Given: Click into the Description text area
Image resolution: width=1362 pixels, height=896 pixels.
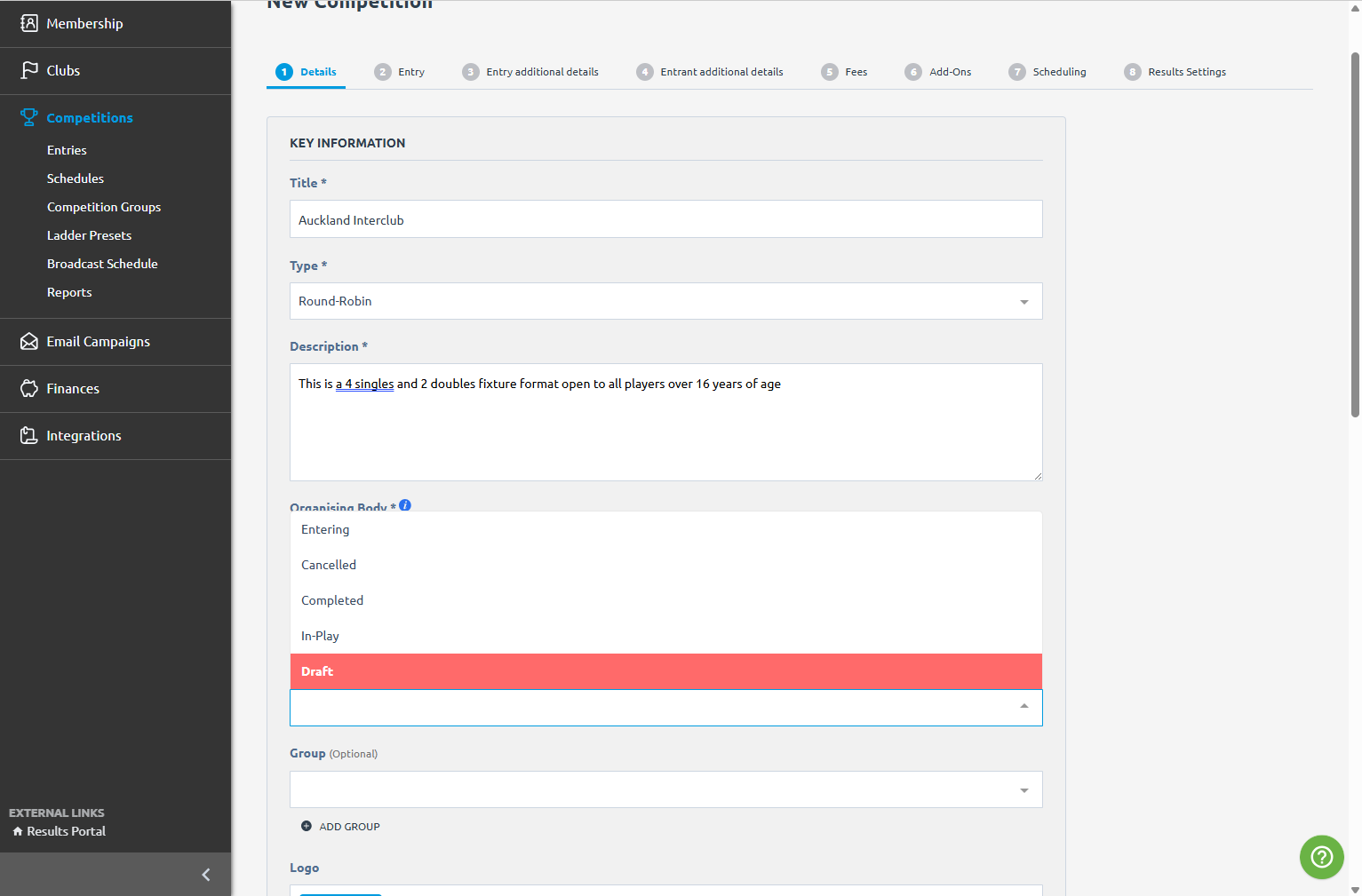Looking at the screenshot, I should point(665,422).
